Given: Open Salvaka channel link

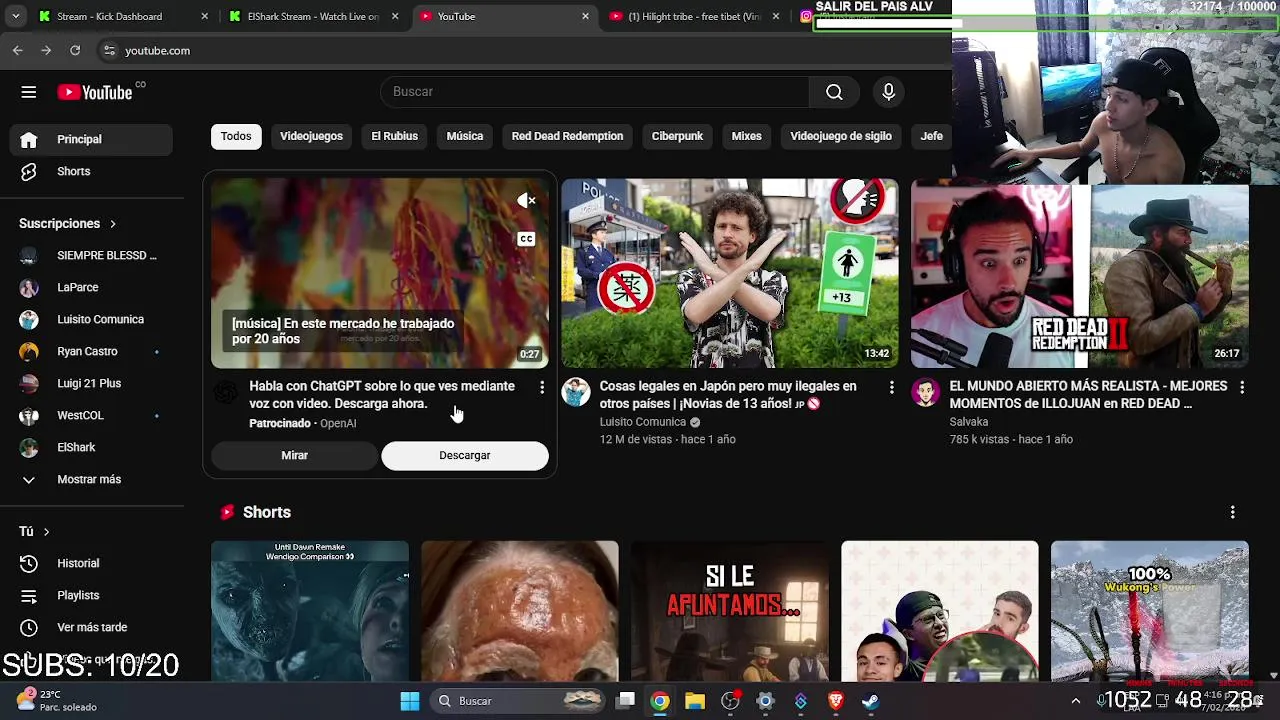Looking at the screenshot, I should coord(969,422).
